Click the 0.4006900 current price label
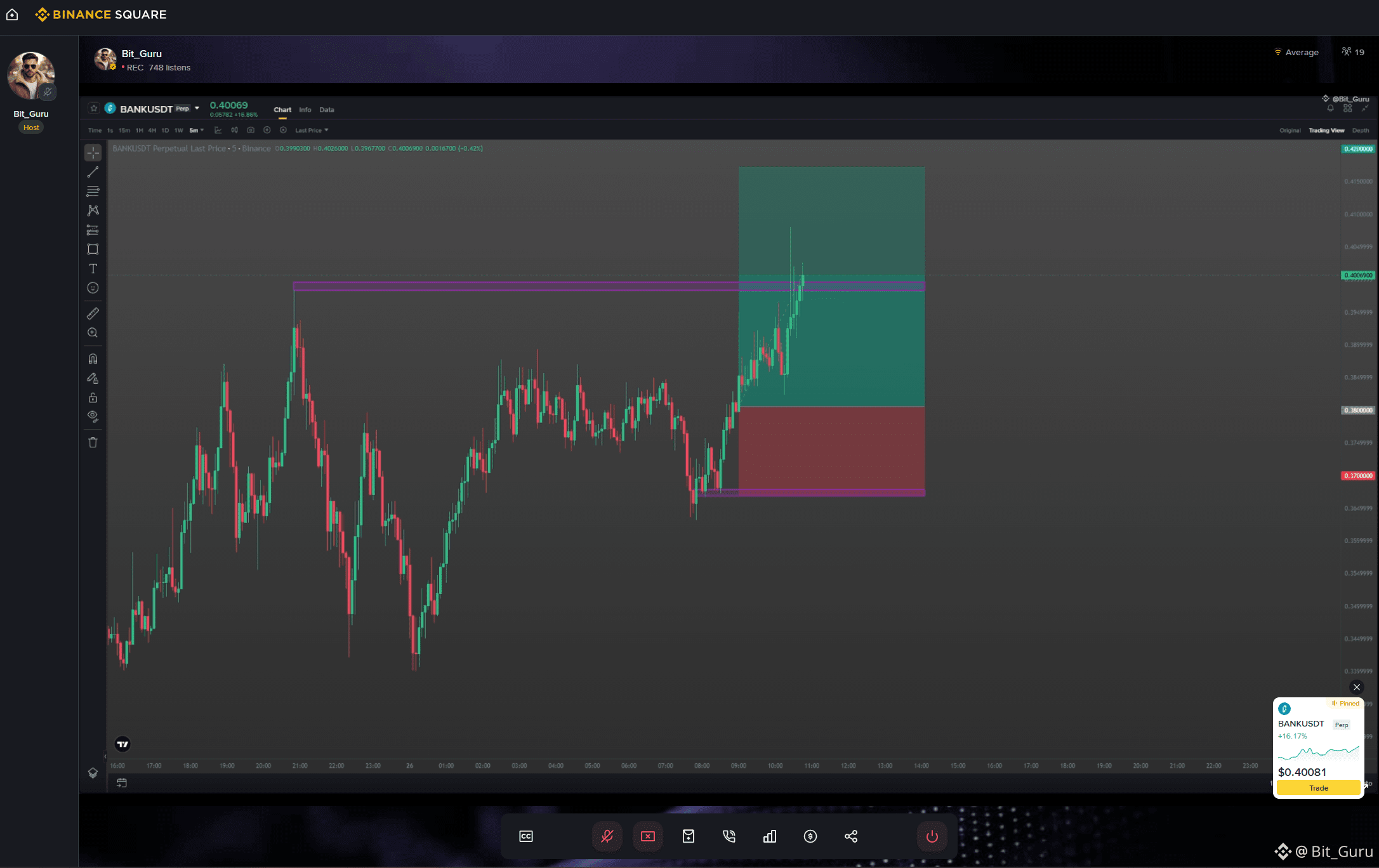Screen dimensions: 1379x868 [1358, 275]
